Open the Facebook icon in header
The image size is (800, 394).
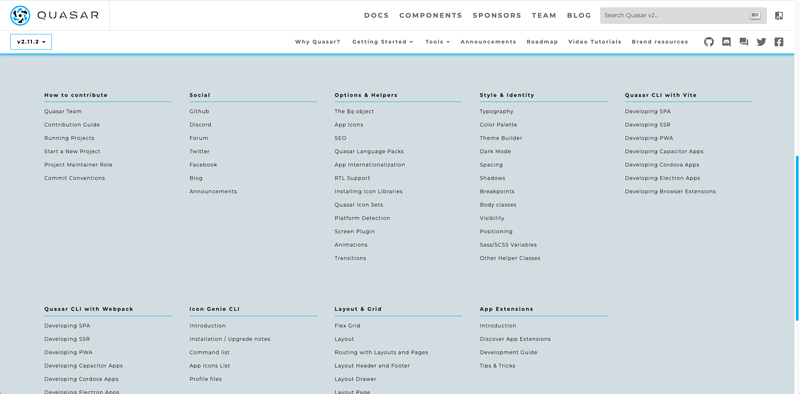tap(779, 42)
